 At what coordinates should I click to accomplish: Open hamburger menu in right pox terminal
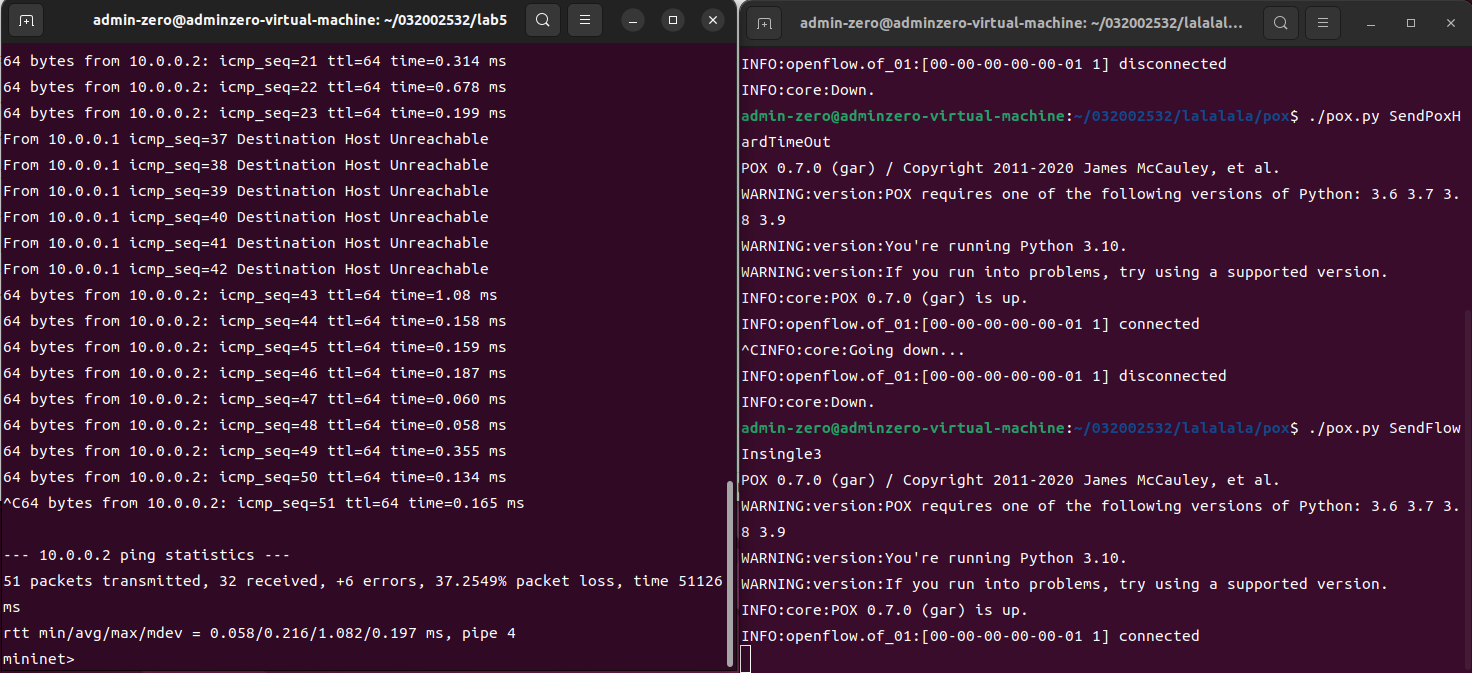pos(1323,21)
